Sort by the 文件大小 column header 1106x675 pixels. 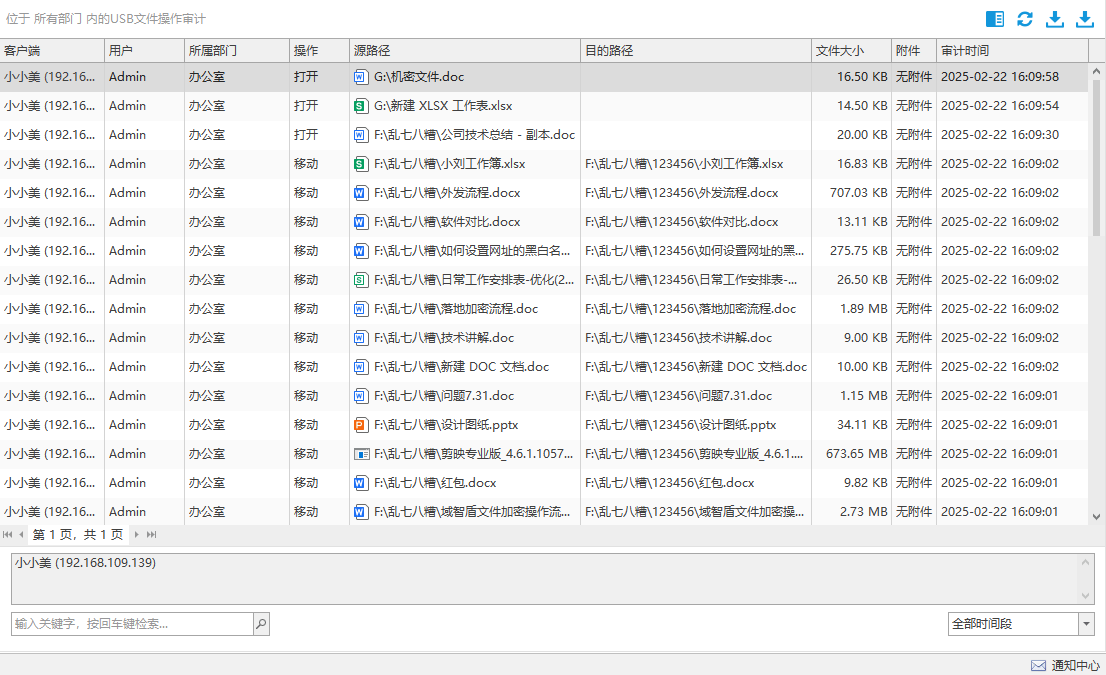839,51
